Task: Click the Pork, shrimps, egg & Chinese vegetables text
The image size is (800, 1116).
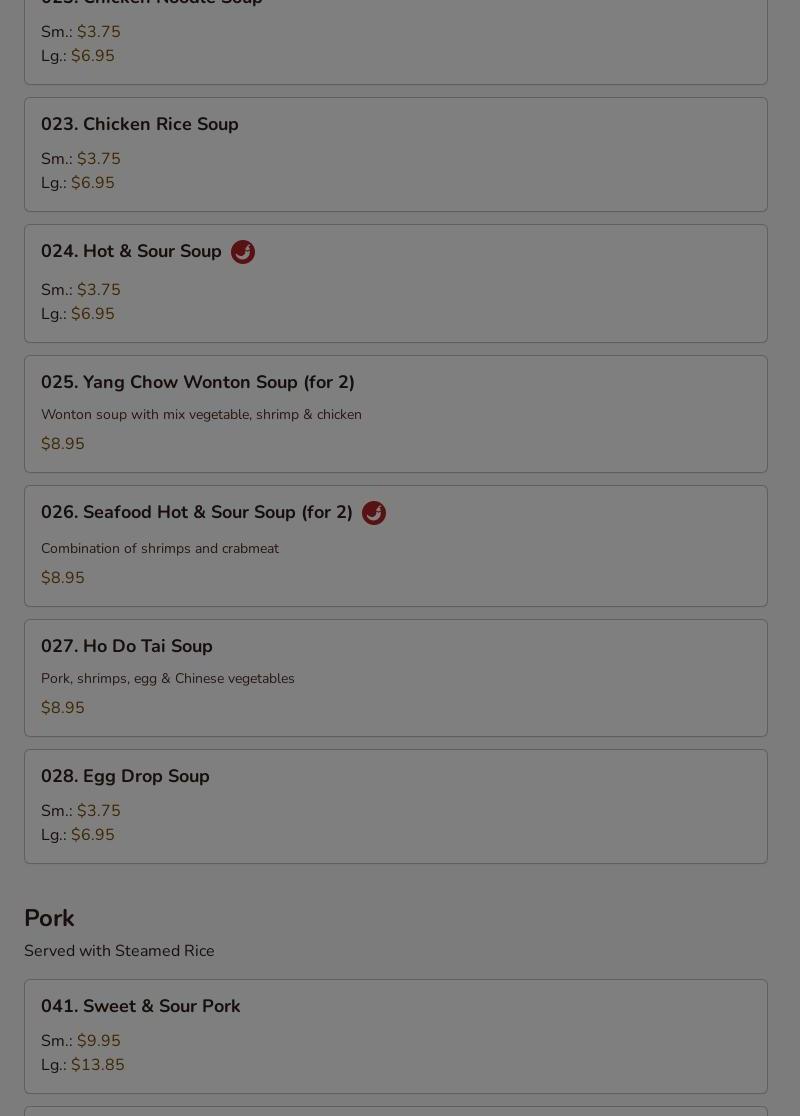Action: (168, 678)
